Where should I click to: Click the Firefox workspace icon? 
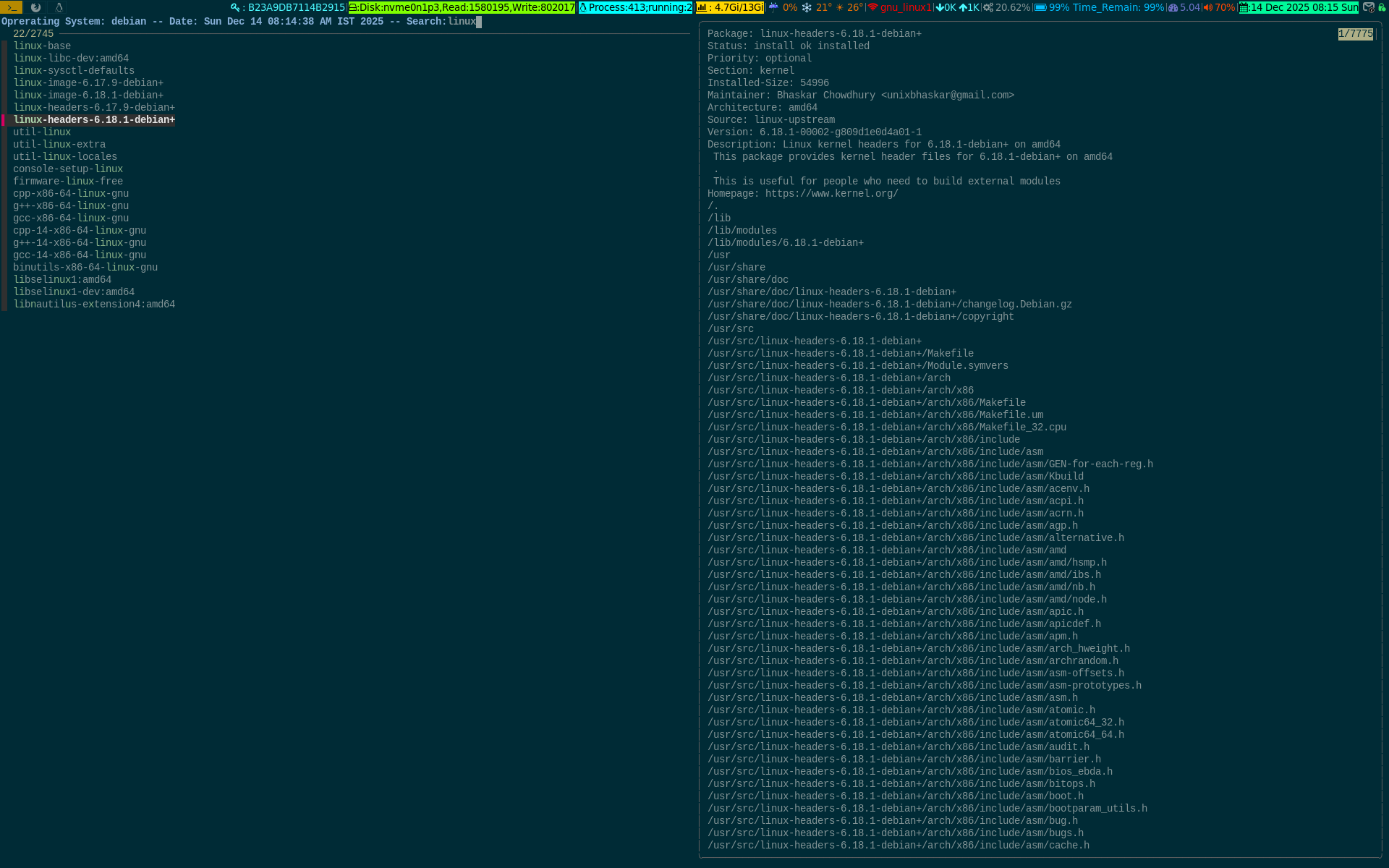(35, 7)
